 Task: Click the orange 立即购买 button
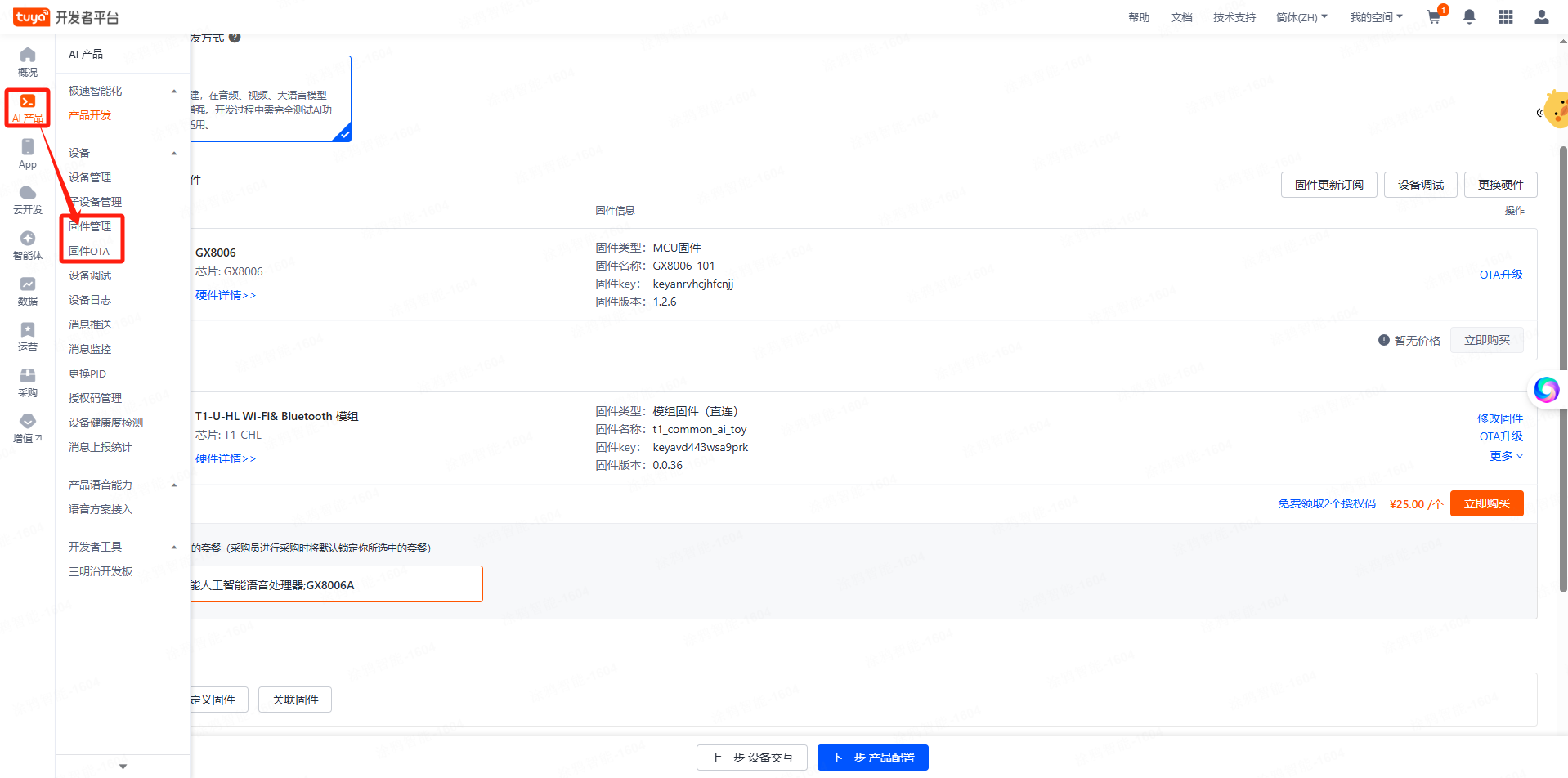point(1487,503)
